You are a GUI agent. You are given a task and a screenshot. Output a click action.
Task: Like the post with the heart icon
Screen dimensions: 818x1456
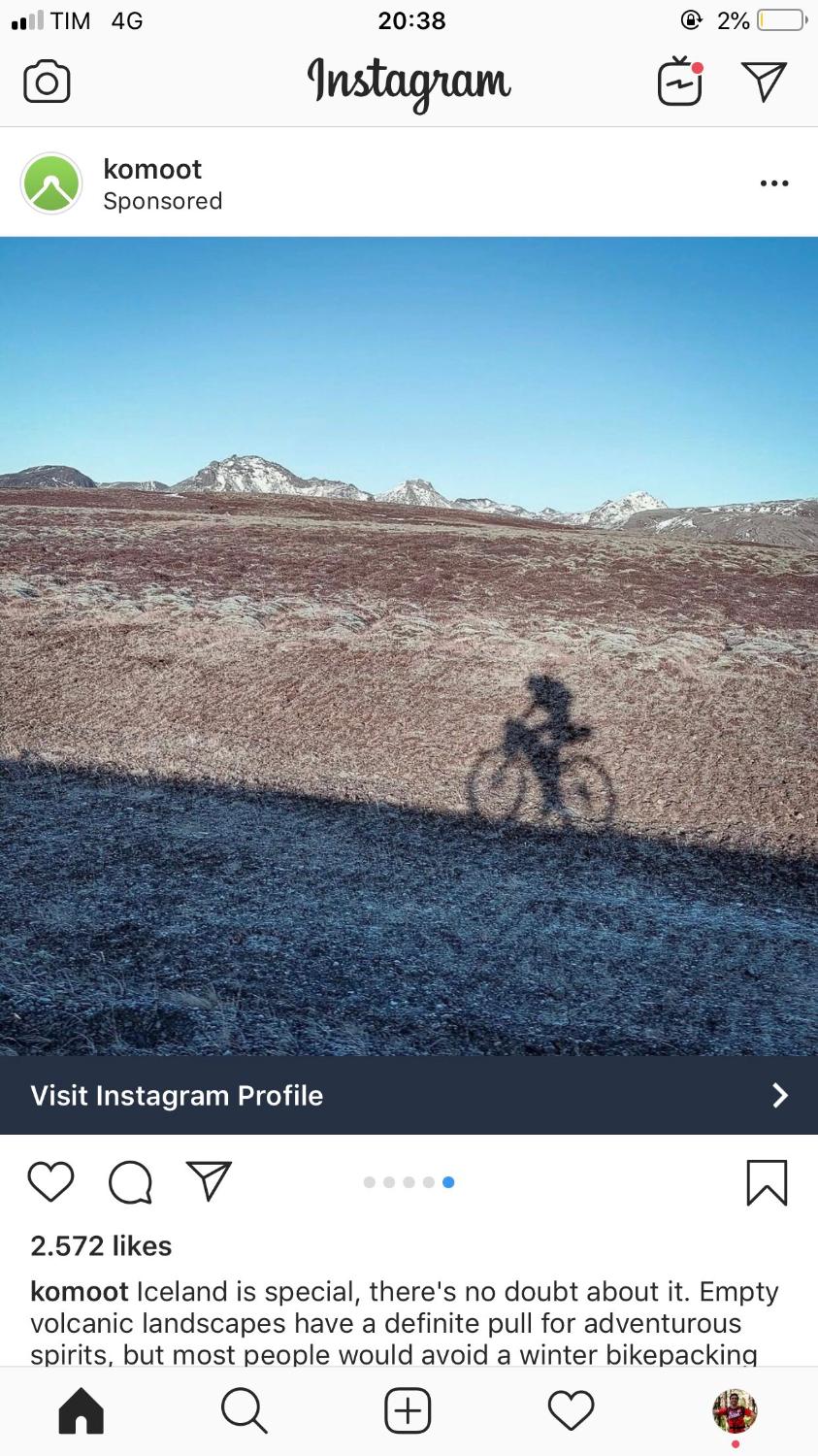point(50,1181)
